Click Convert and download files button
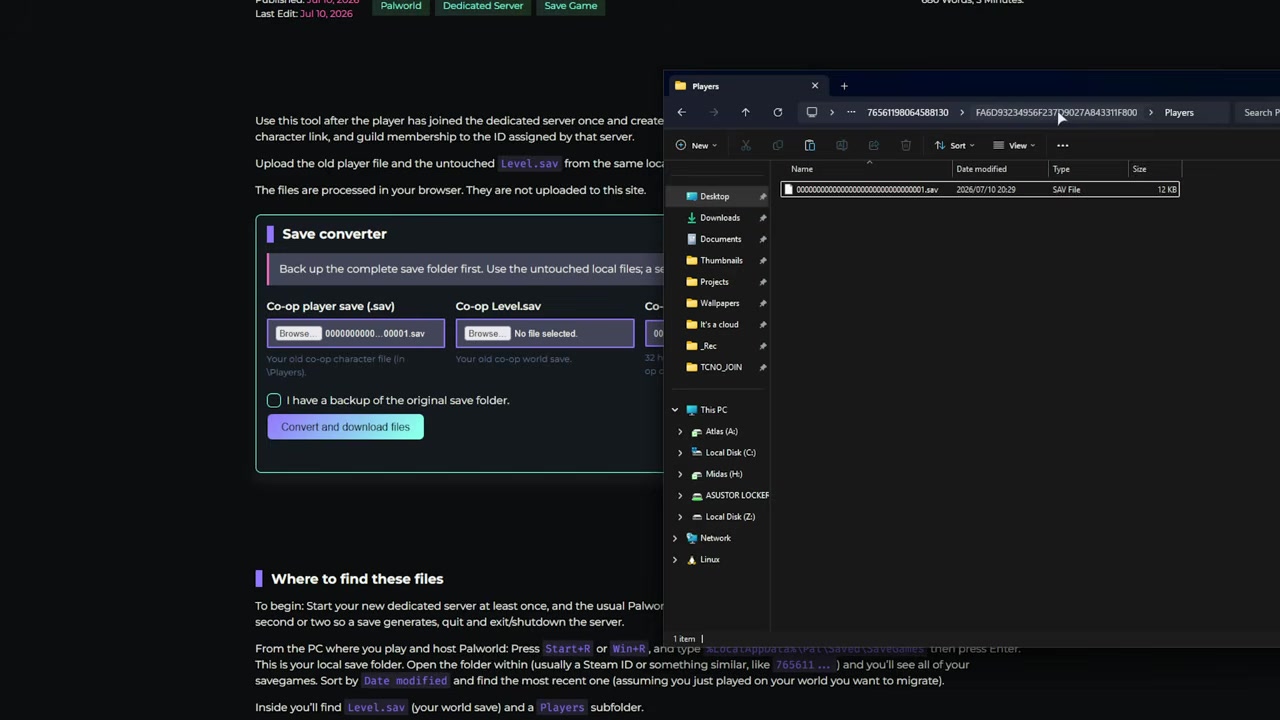The image size is (1280, 720). [x=345, y=427]
